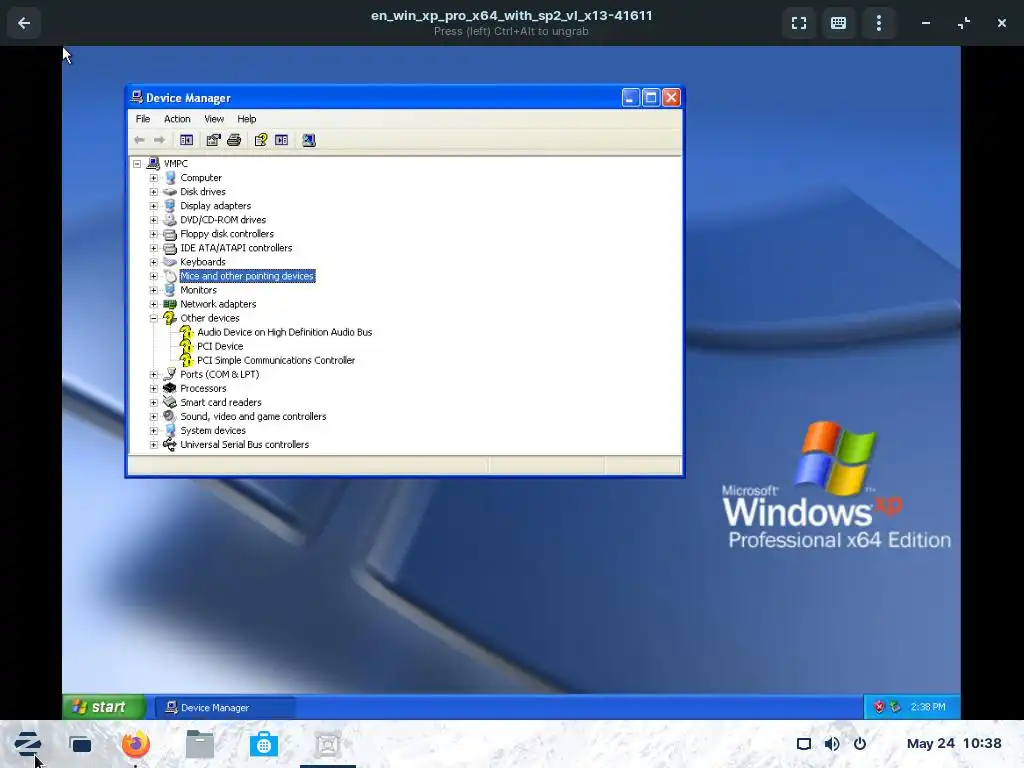
Task: Open the Action menu
Action: (x=177, y=119)
